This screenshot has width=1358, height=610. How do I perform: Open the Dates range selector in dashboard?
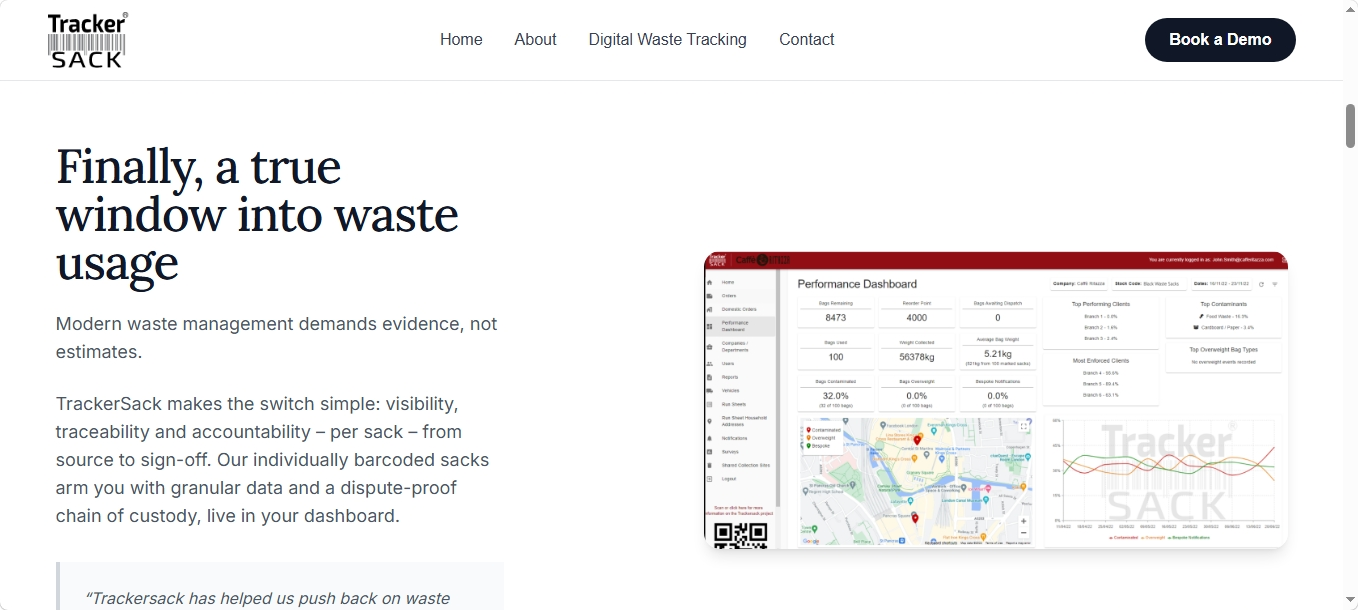(x=1221, y=284)
